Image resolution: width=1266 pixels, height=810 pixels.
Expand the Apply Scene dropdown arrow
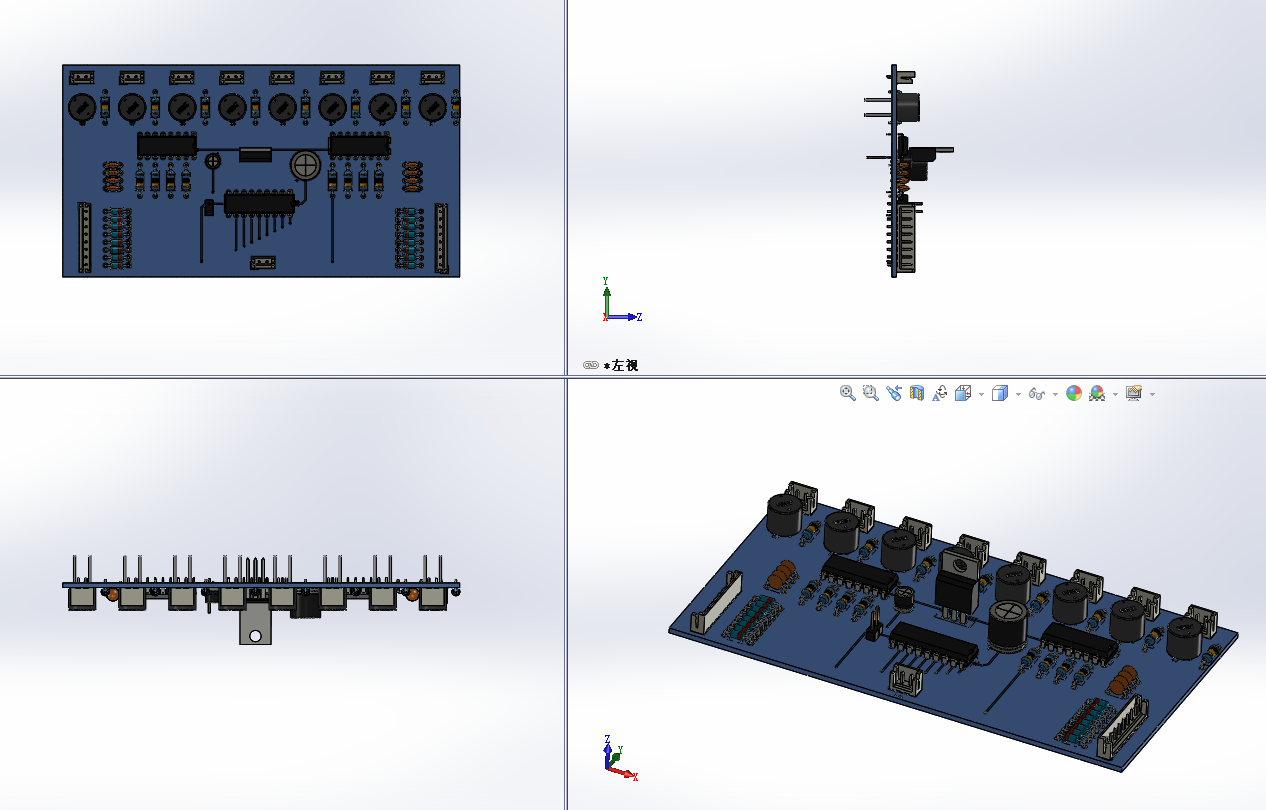(1115, 395)
